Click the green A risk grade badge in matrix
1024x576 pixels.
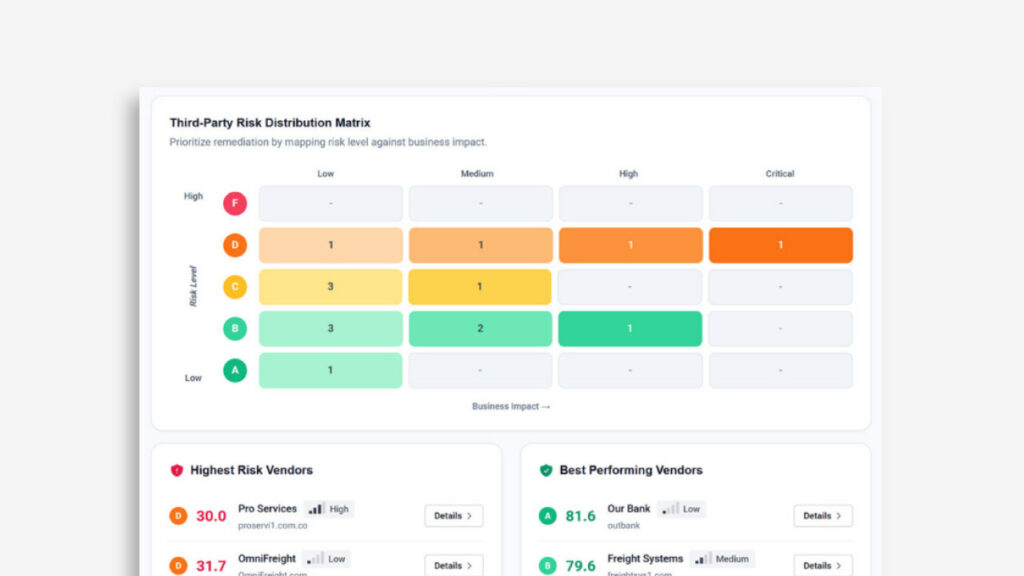coord(234,370)
